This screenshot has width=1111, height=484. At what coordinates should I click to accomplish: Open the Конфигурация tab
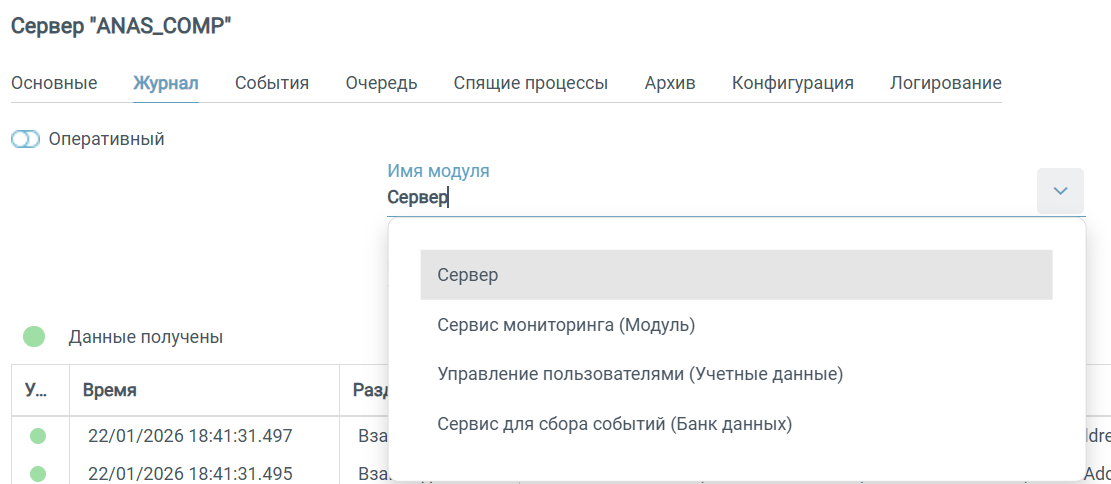coord(792,83)
